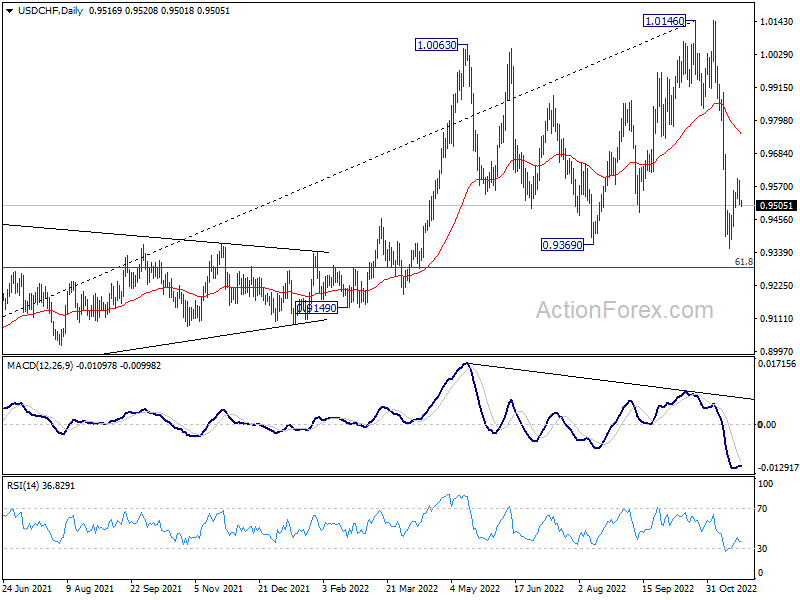
Task: Click the 17 Jun 2022 date label
Action: [539, 589]
